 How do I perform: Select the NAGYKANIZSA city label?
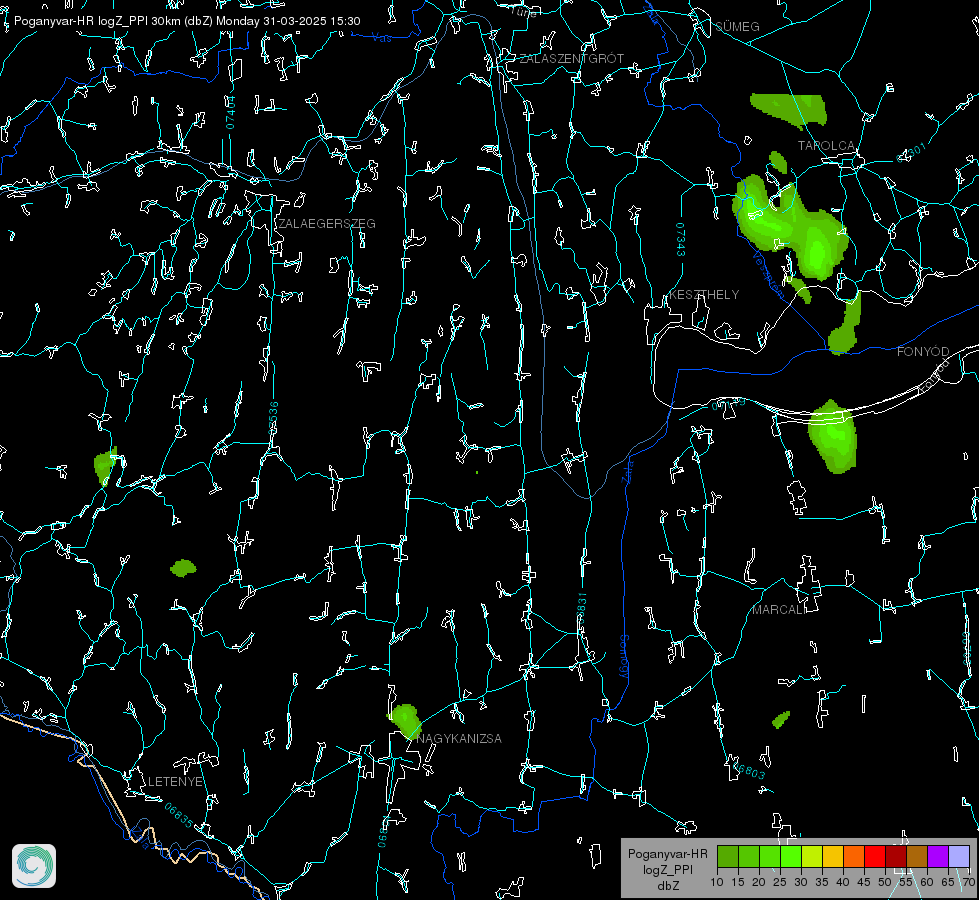click(x=459, y=738)
